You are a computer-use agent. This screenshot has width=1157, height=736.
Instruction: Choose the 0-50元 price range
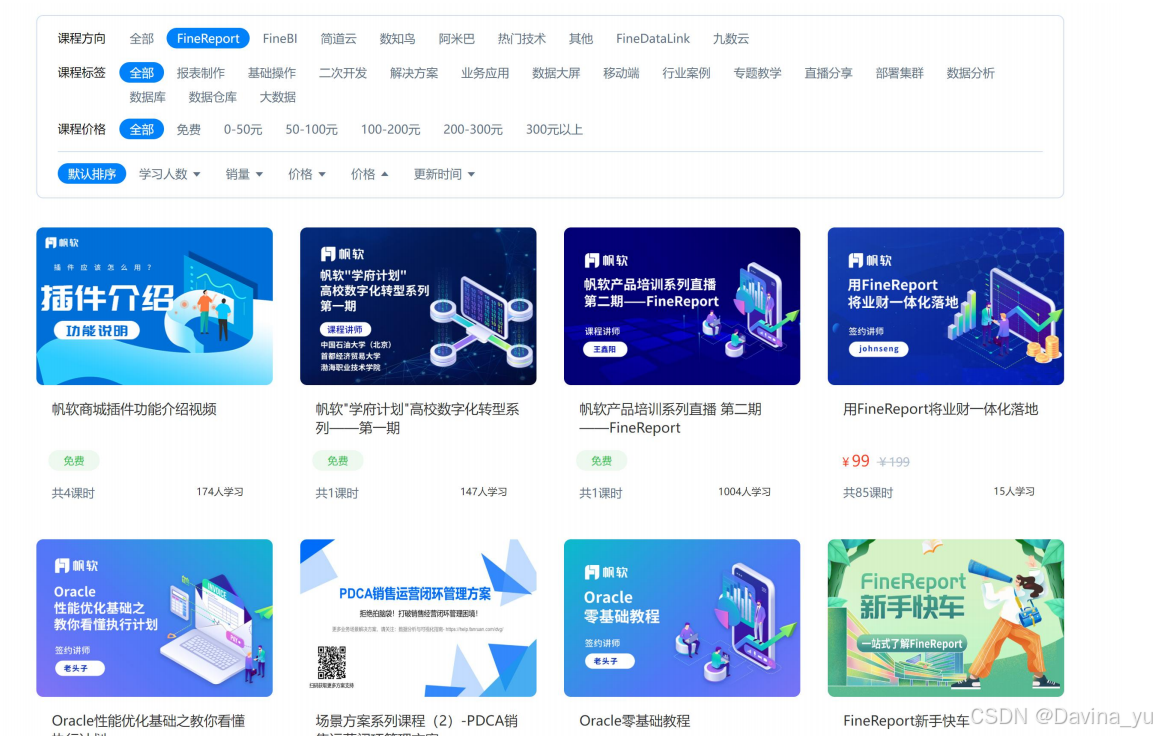243,129
